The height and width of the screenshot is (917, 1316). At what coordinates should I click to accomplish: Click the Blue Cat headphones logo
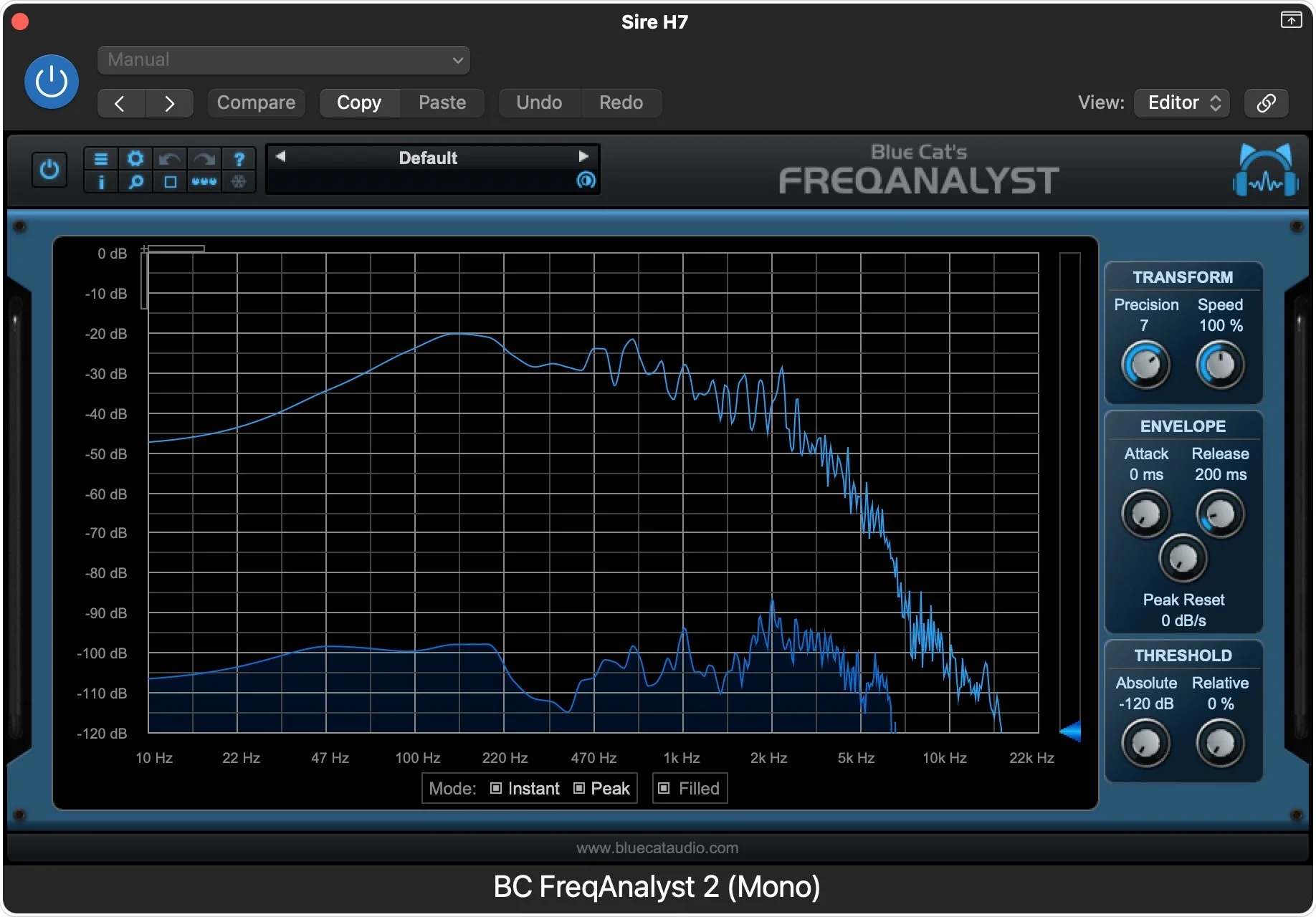[x=1266, y=170]
